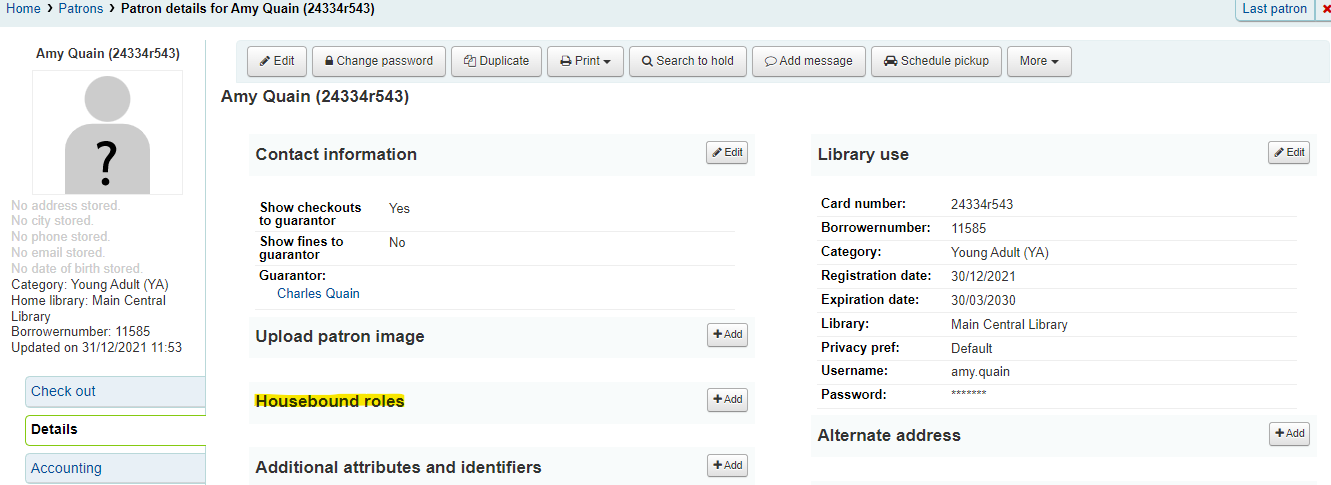Screen dimensions: 1331x485
Task: Go to Patrons breadcrumb link
Action: (79, 8)
